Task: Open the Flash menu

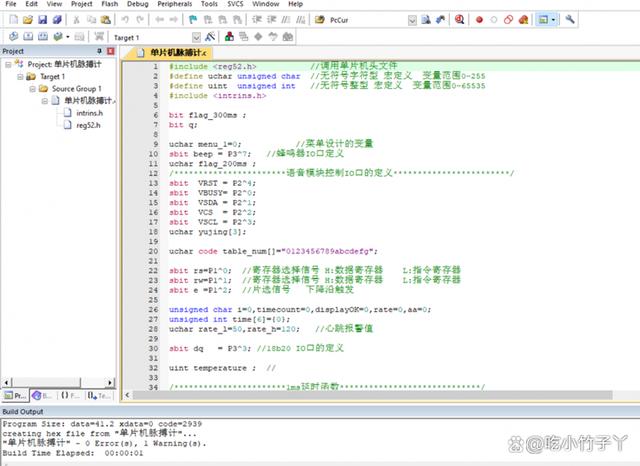Action: click(108, 5)
